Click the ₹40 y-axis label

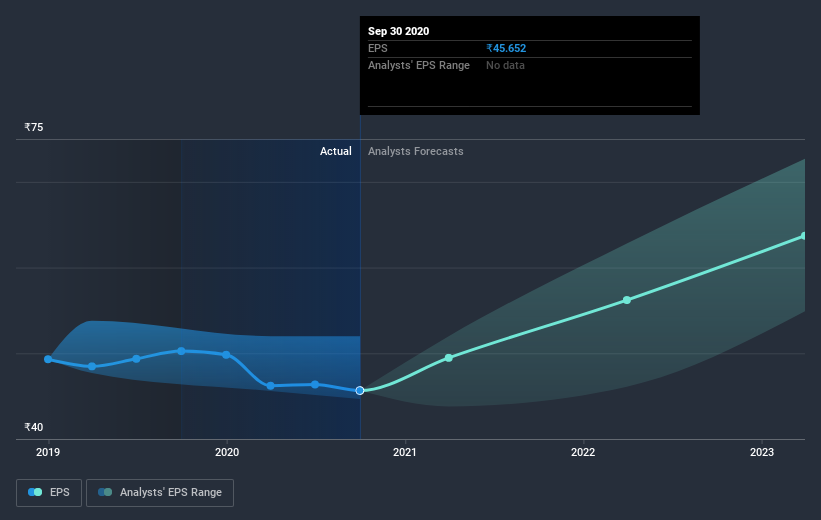click(x=34, y=427)
